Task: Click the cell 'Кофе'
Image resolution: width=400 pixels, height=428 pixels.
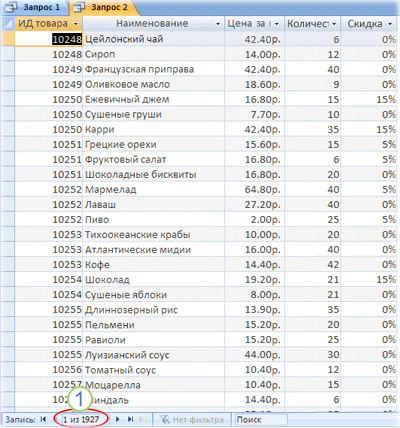Action: click(153, 264)
